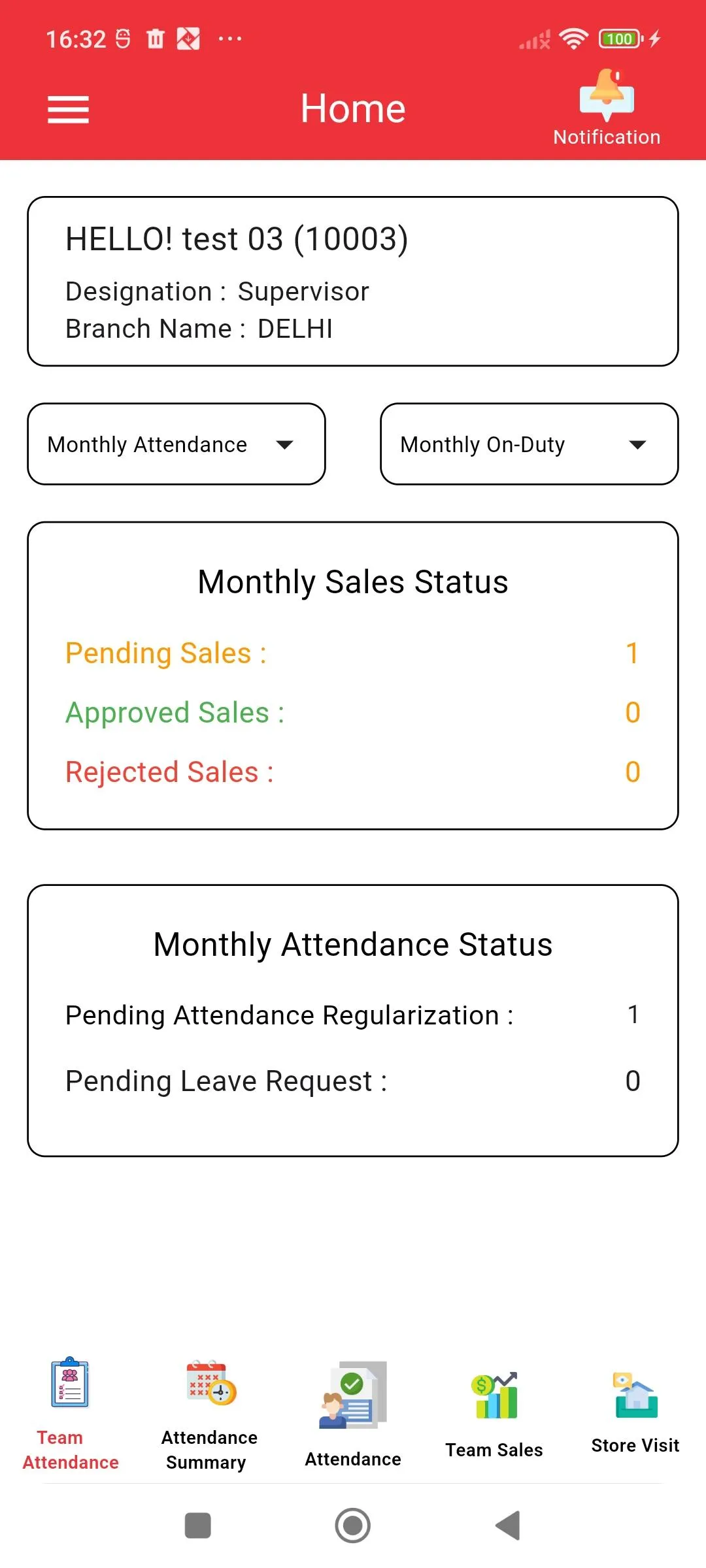This screenshot has width=706, height=1568.
Task: Open Pending Attendance Regularization row
Action: tap(353, 1015)
